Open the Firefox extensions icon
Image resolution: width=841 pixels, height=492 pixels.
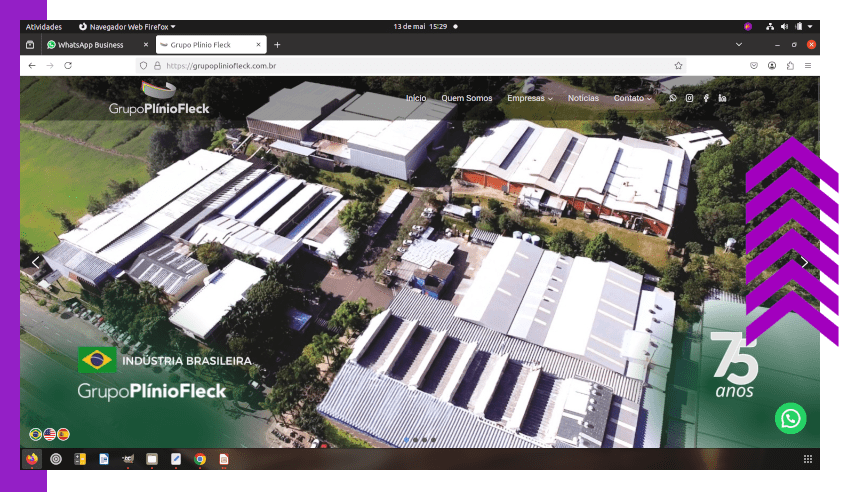[790, 65]
